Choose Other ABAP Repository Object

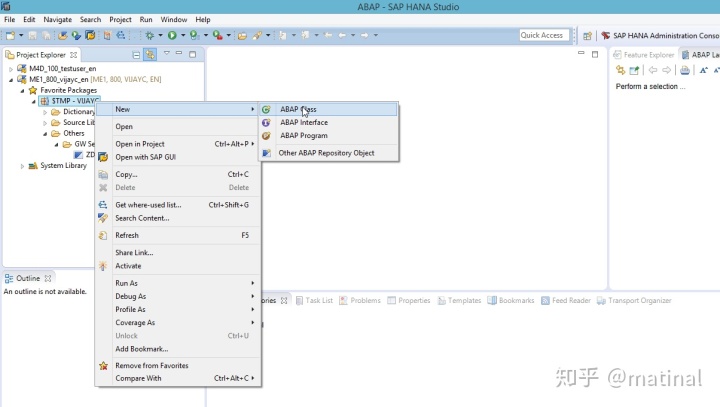(328, 153)
